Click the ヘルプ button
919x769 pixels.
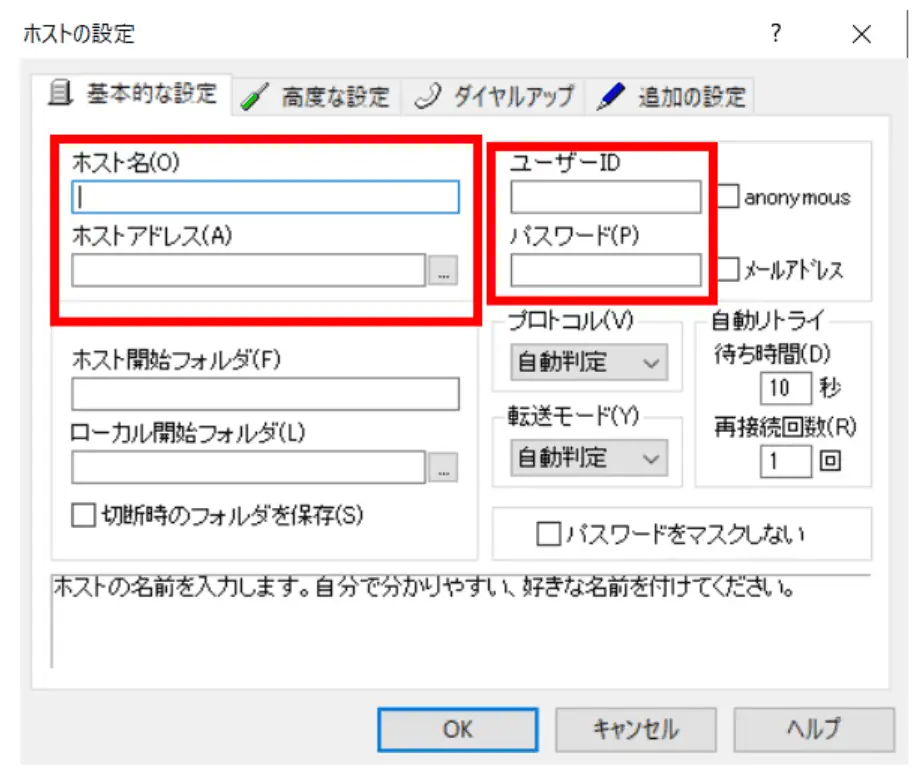click(814, 730)
